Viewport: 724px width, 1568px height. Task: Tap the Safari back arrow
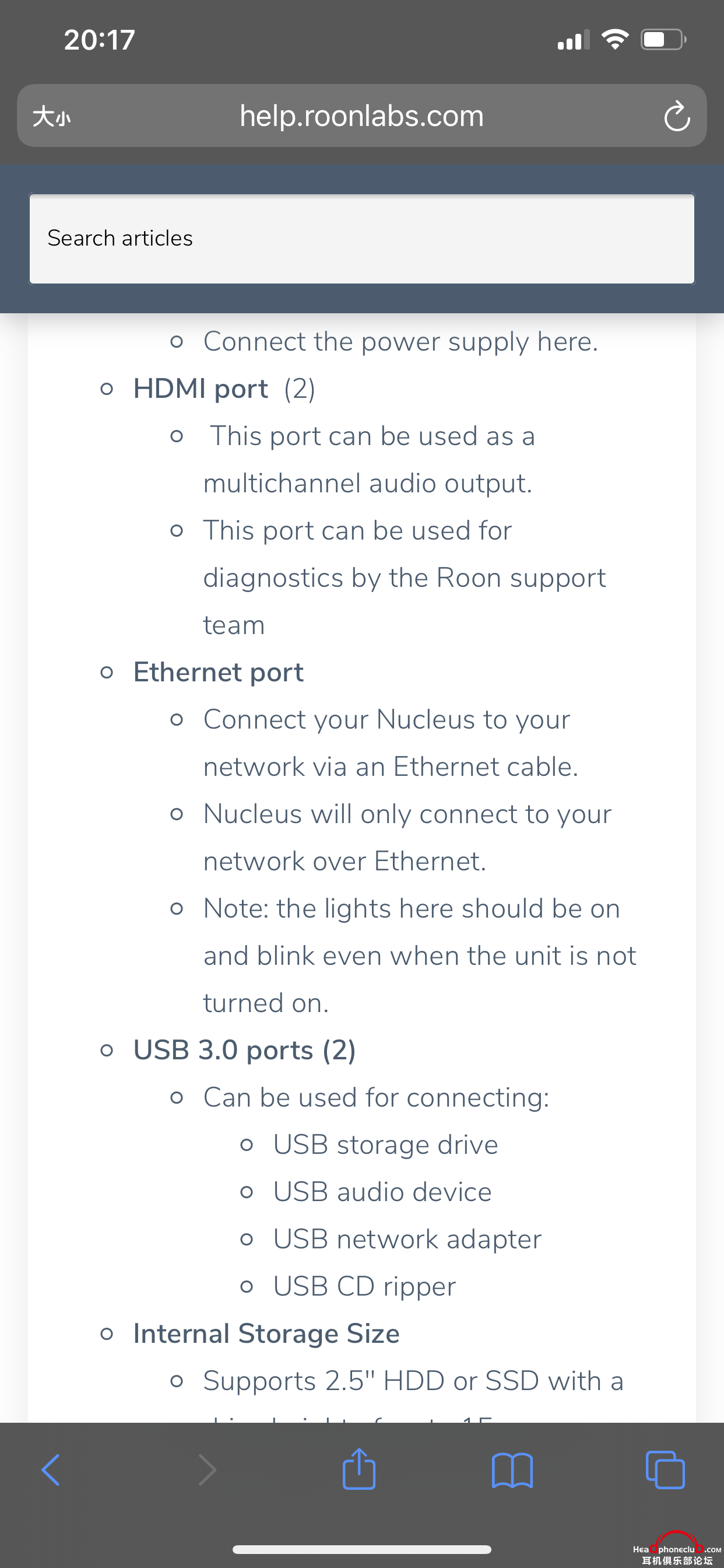[51, 1470]
